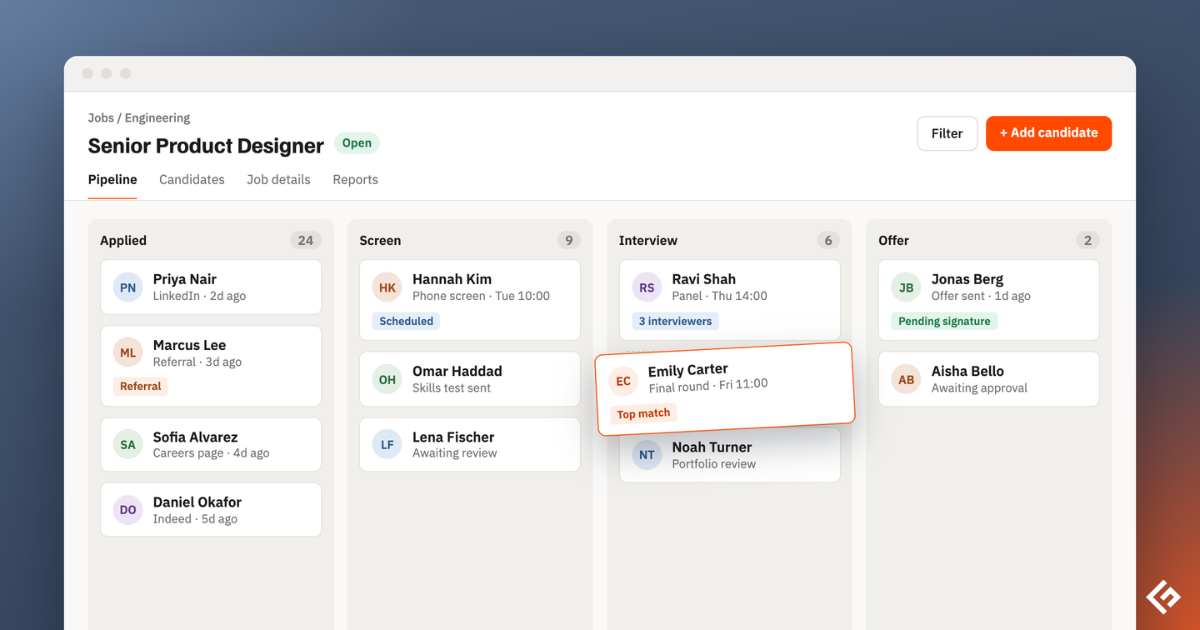
Task: Select the Referral tag on Marcus Lee
Action: point(141,386)
